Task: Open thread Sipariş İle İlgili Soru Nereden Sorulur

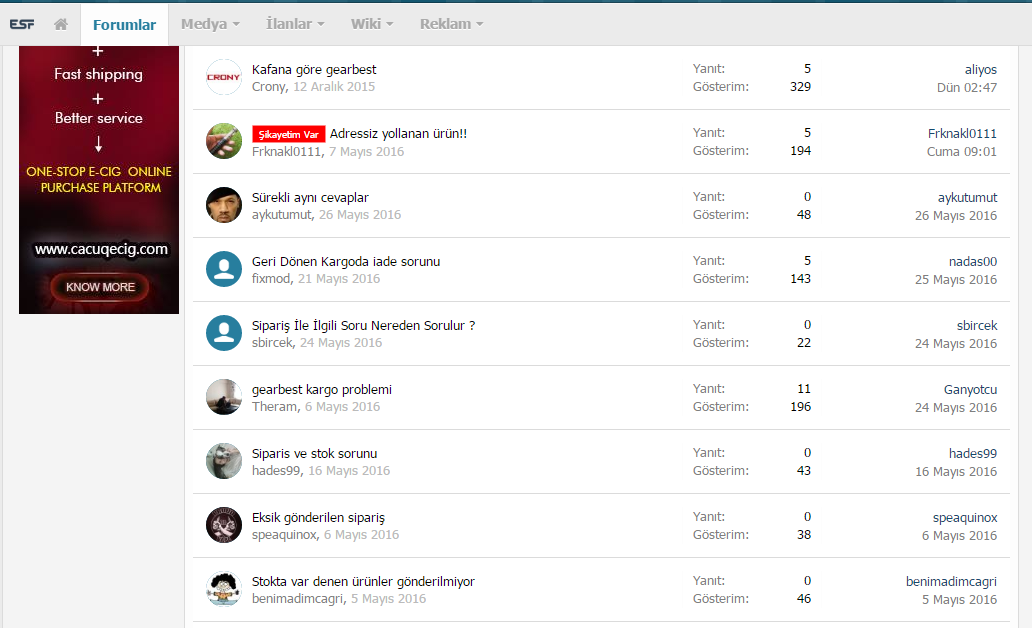Action: pyautogui.click(x=363, y=325)
